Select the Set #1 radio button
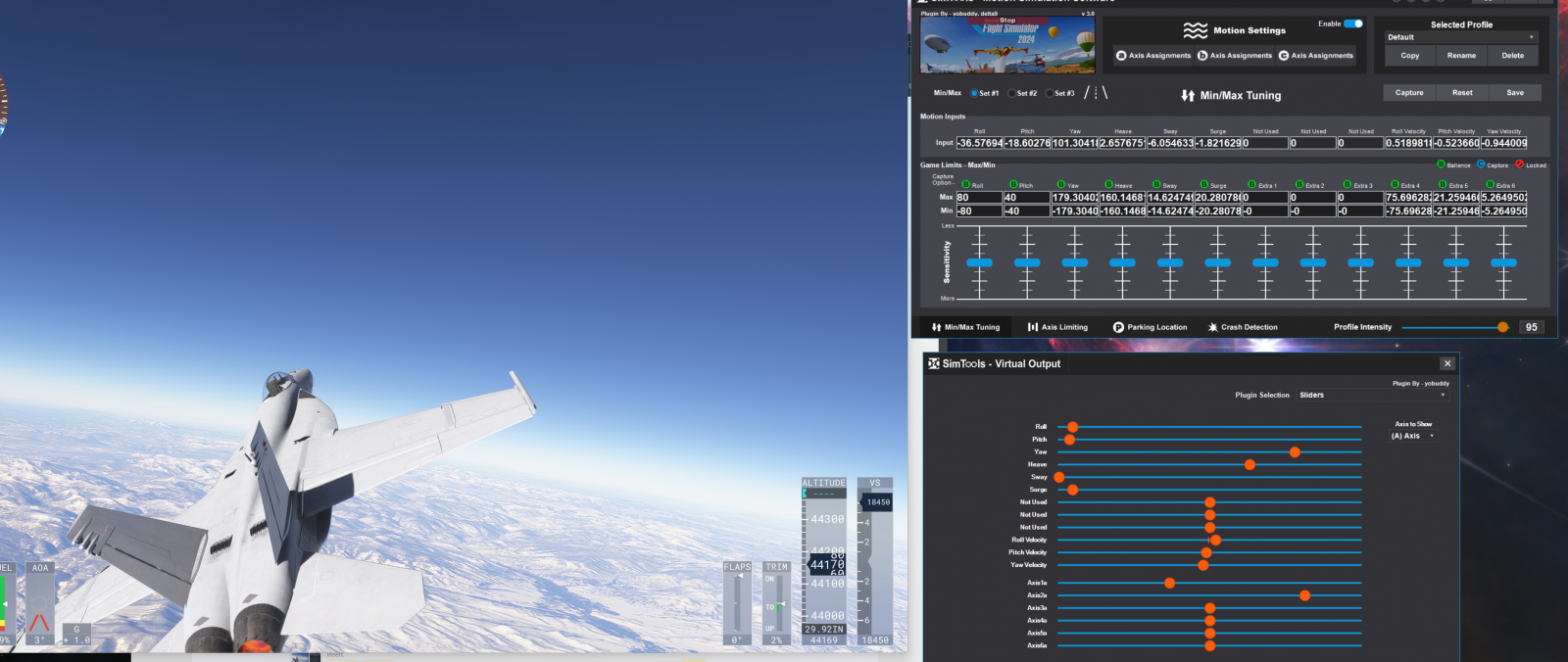The height and width of the screenshot is (662, 1568). tap(974, 93)
